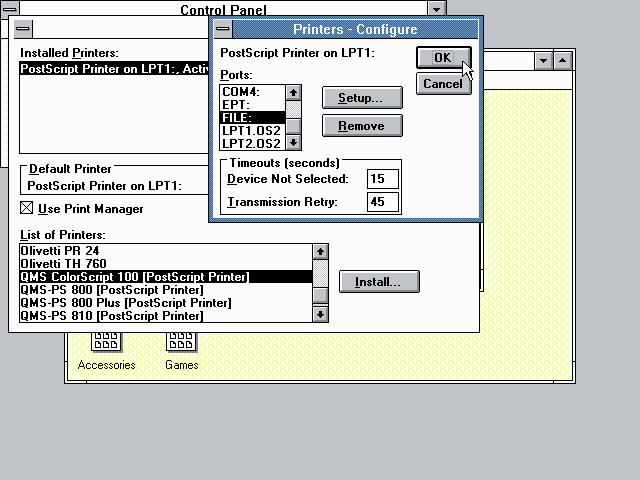Click List of Printers scroll down arrow
This screenshot has height=480, width=640.
[320, 315]
